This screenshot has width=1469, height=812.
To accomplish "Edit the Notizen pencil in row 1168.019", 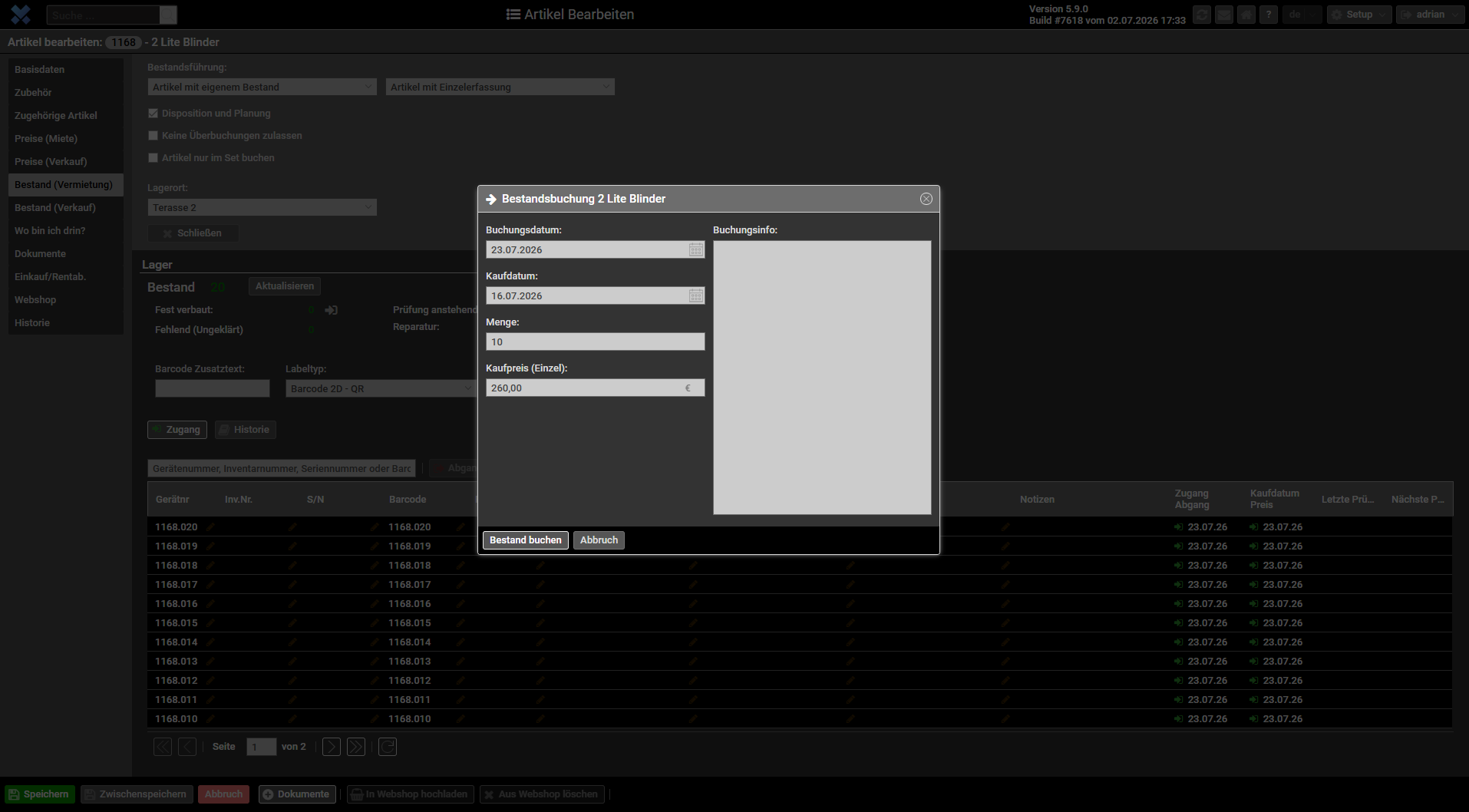I will 1005,546.
